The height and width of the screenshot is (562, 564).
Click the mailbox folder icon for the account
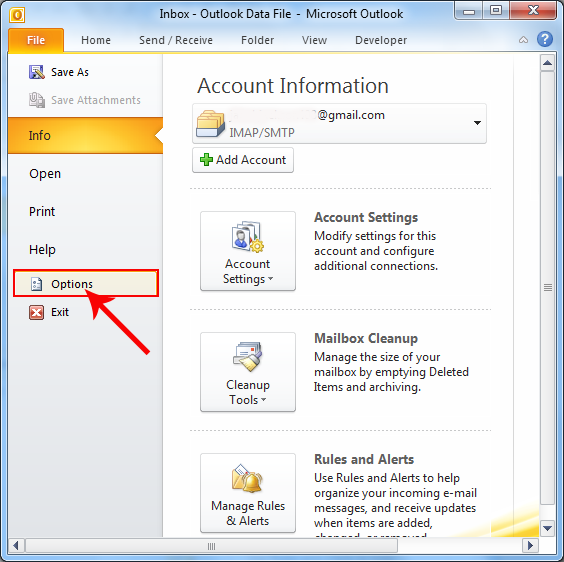click(x=210, y=123)
